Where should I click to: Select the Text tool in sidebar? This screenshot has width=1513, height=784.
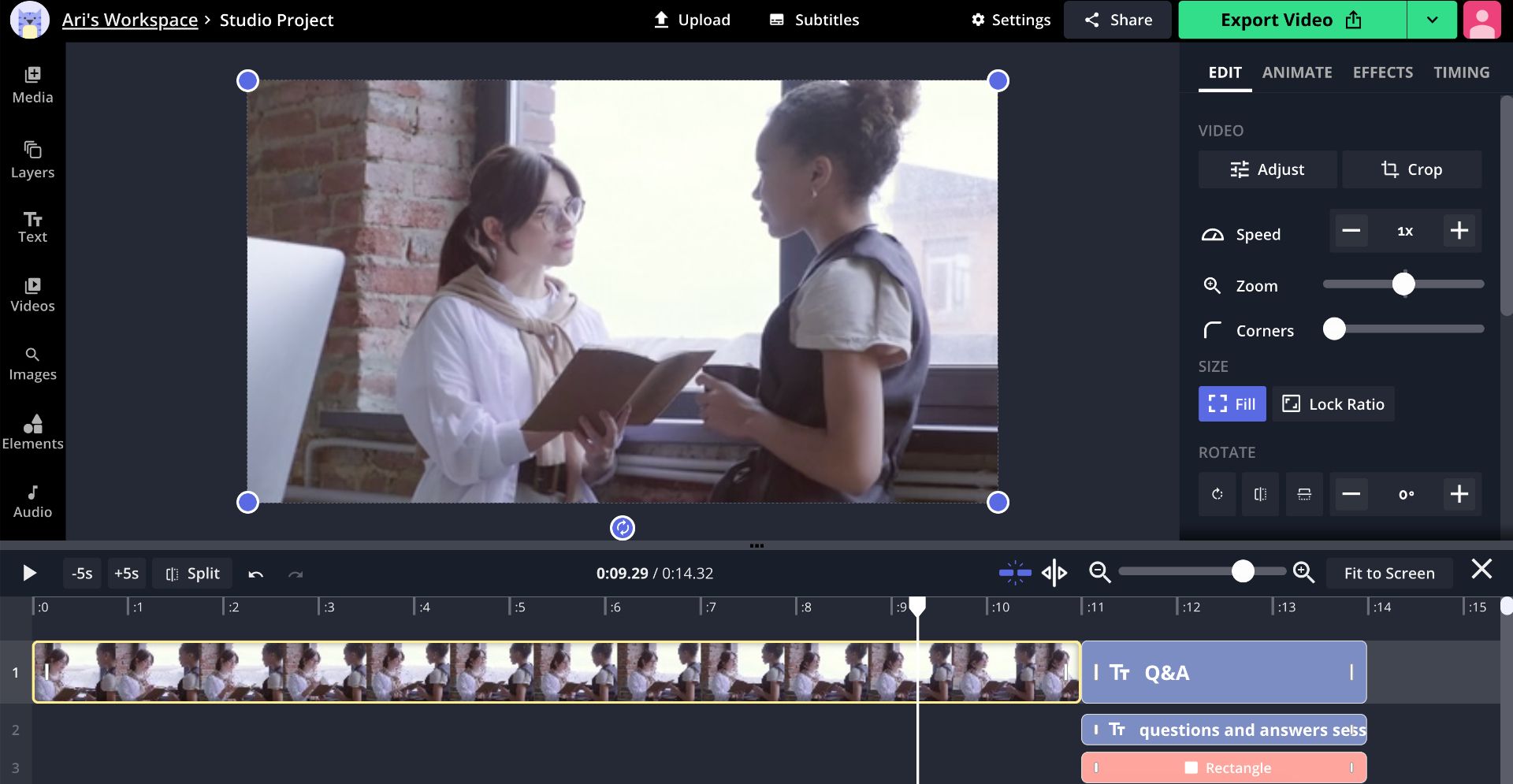click(x=32, y=227)
